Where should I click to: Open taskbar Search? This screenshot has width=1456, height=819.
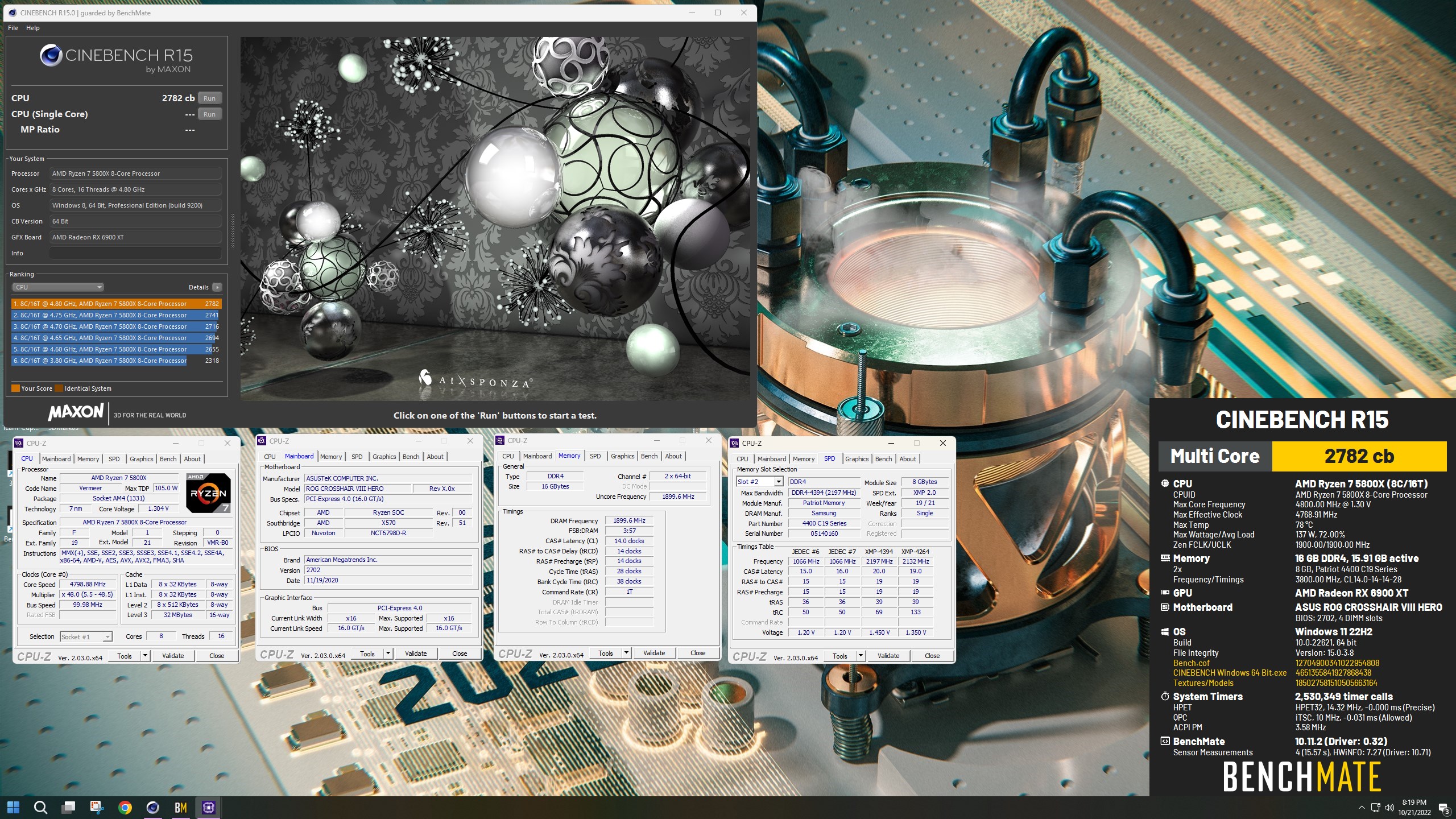[x=40, y=807]
